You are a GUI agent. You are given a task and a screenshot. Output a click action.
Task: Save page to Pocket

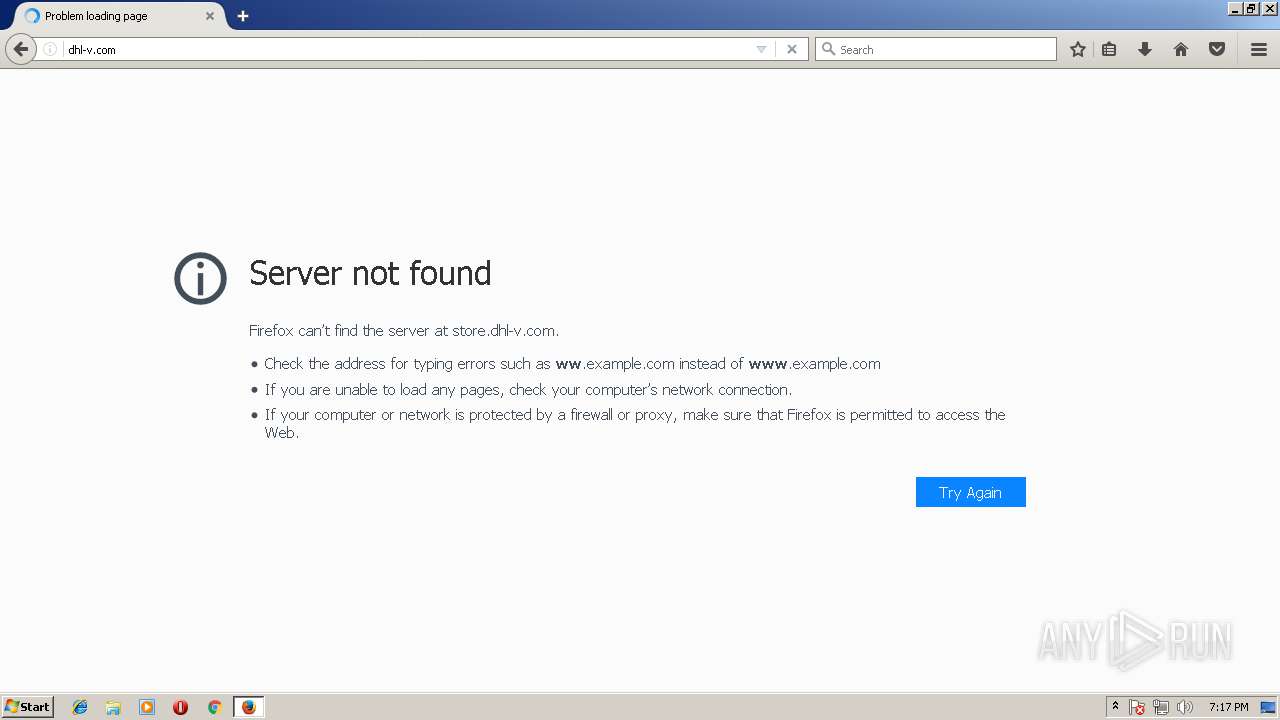(1217, 49)
